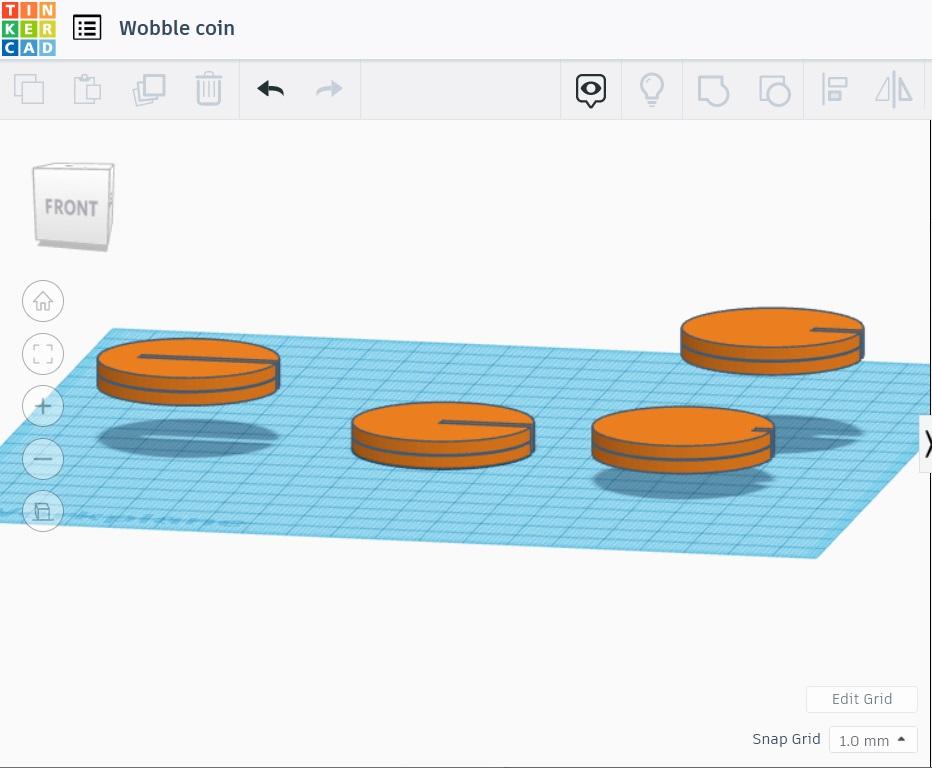This screenshot has height=769, width=932.
Task: Click the Group shapes icon
Action: 713,90
